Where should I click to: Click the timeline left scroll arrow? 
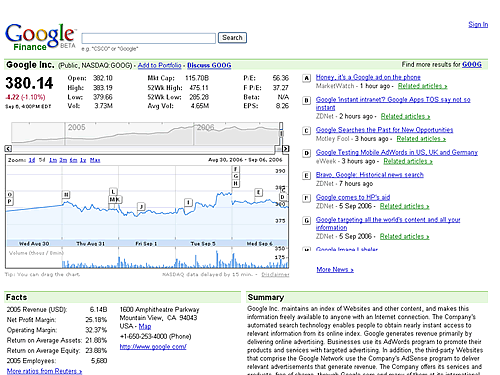[8, 149]
